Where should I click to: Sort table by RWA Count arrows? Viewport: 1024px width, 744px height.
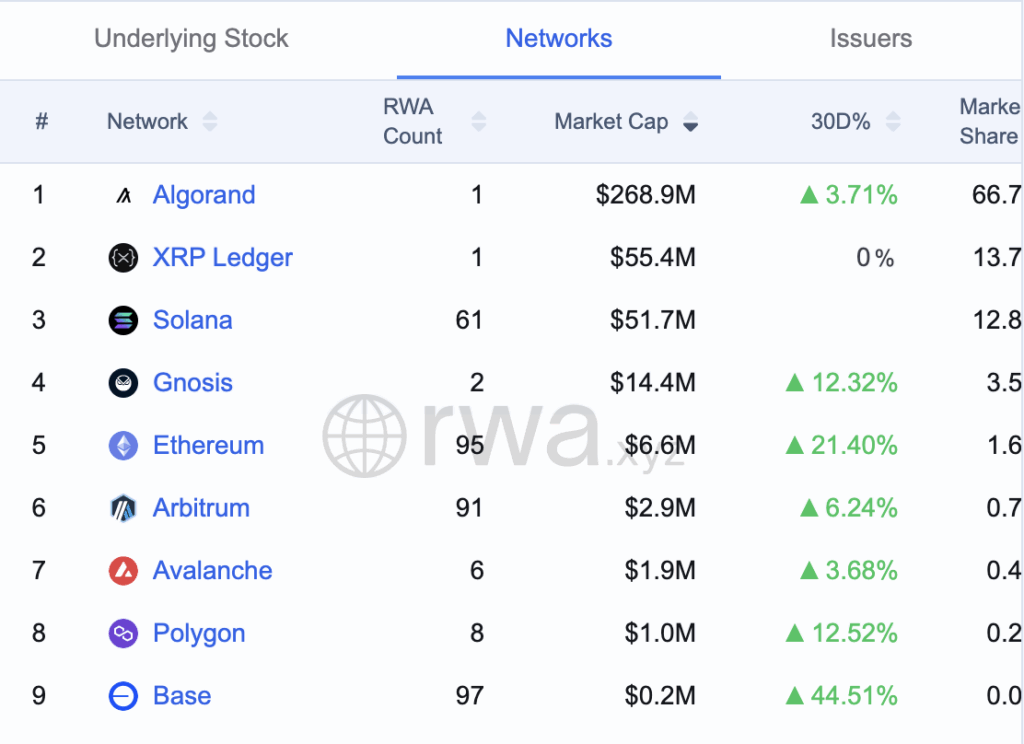[x=479, y=122]
